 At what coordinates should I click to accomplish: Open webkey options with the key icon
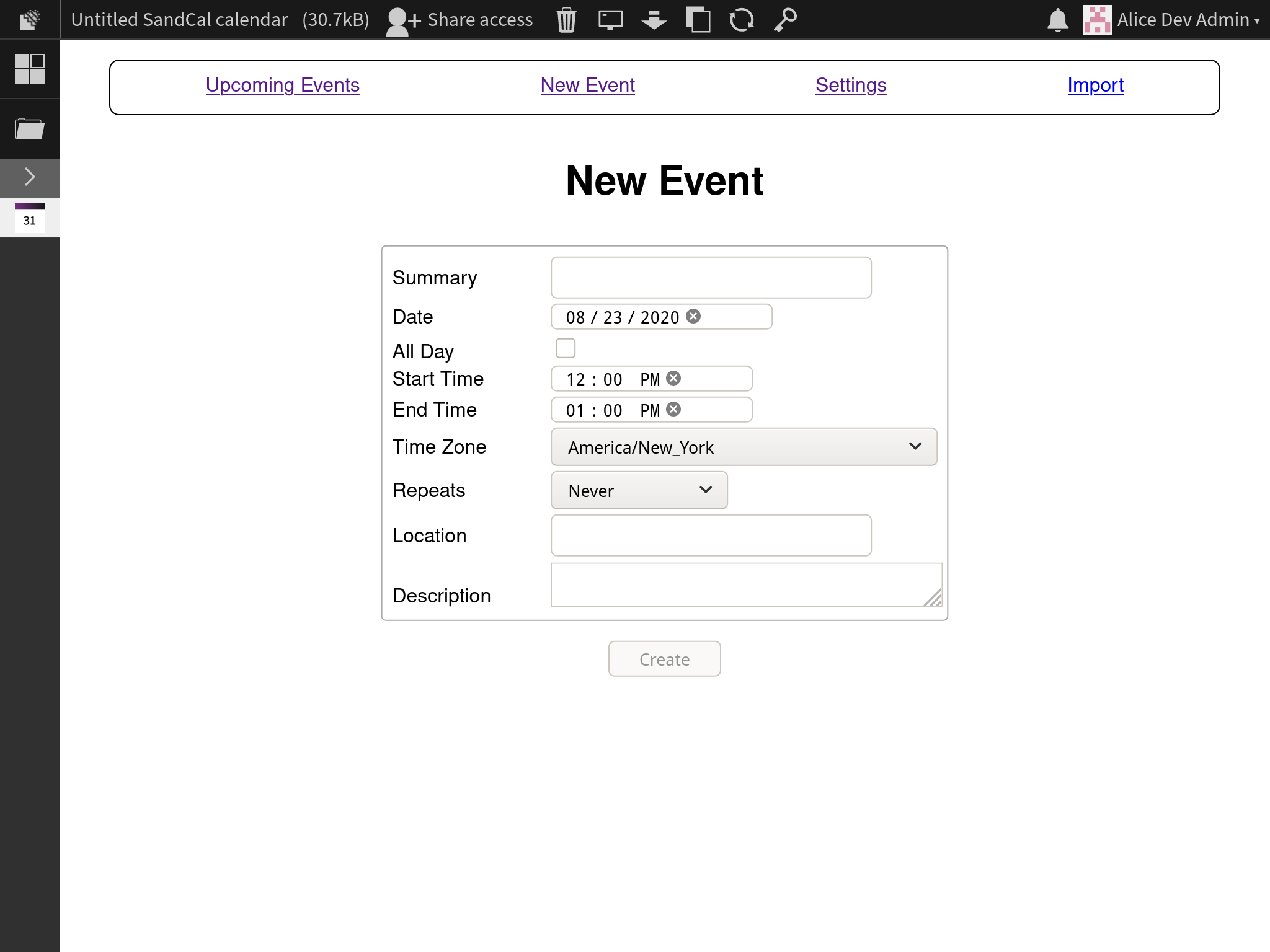tap(785, 20)
